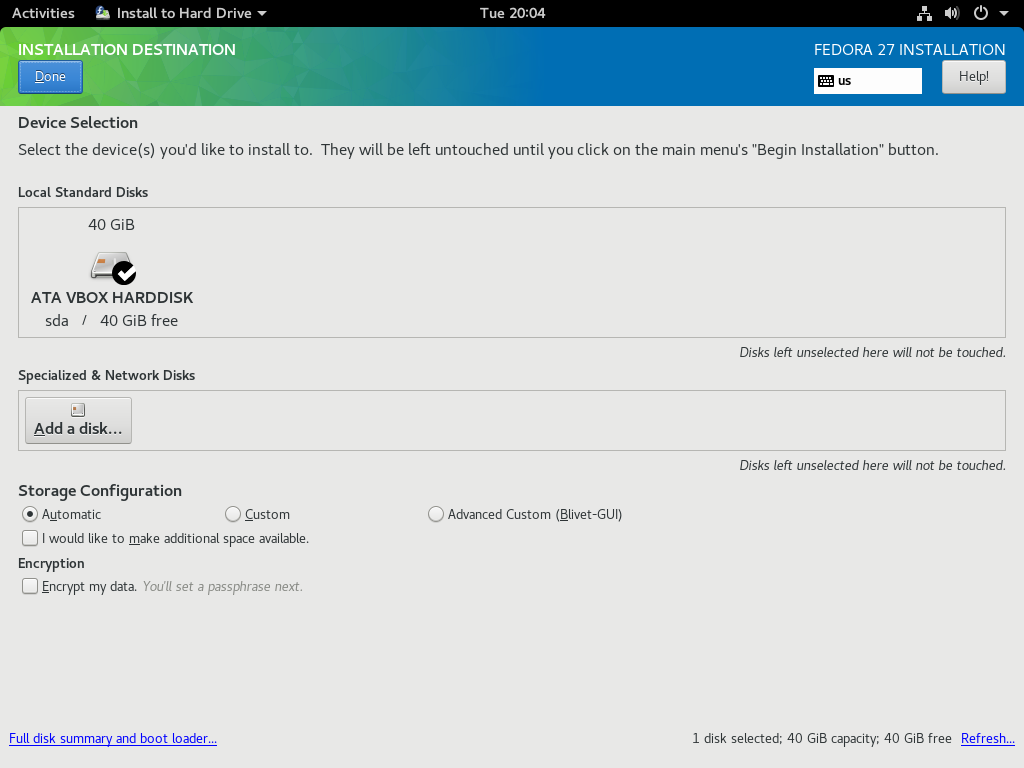This screenshot has height=768, width=1024.
Task: Click the Help! button
Action: coord(973,77)
